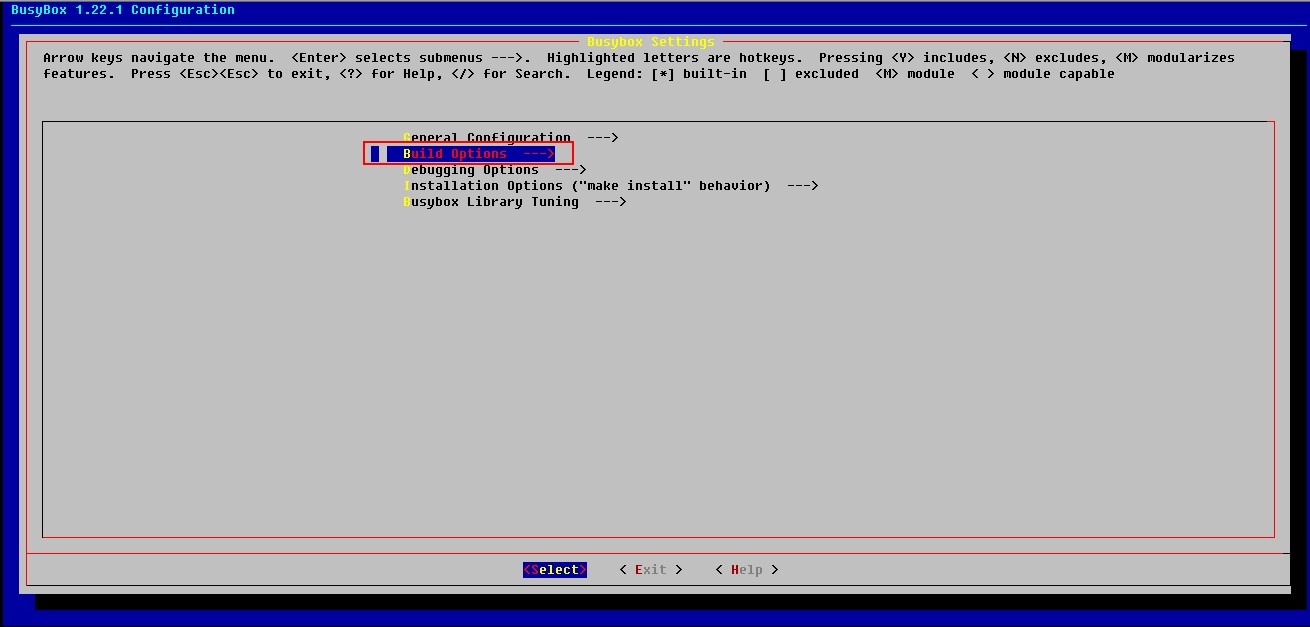Click hotkey letter I of Installation Options
The width and height of the screenshot is (1310, 627).
(x=407, y=186)
